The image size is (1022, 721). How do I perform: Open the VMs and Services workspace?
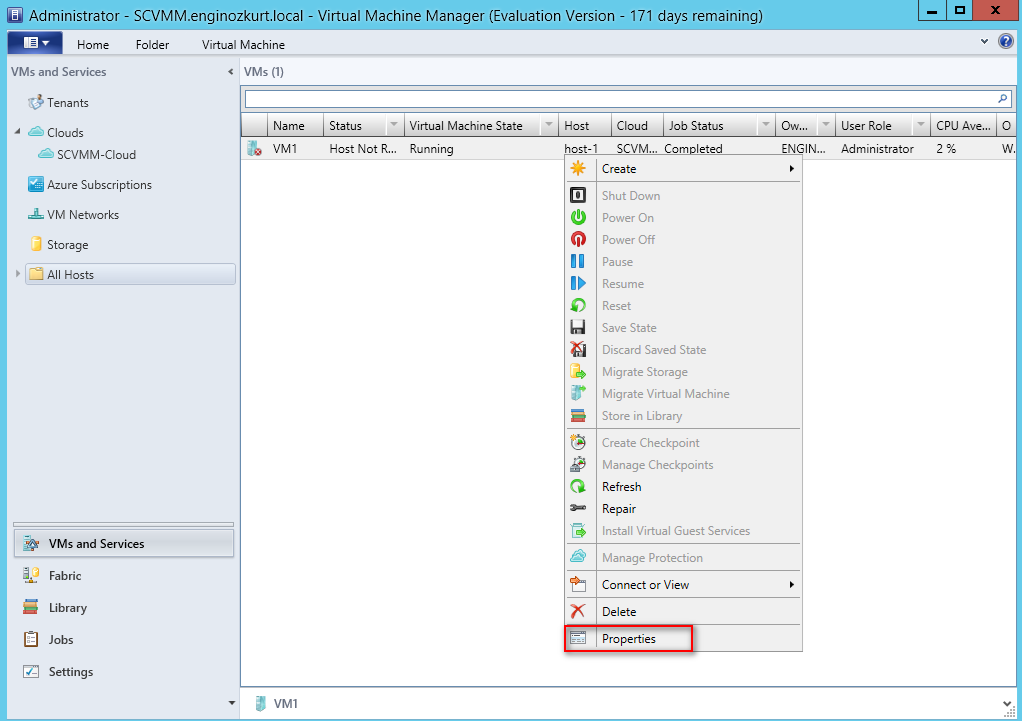coord(124,543)
